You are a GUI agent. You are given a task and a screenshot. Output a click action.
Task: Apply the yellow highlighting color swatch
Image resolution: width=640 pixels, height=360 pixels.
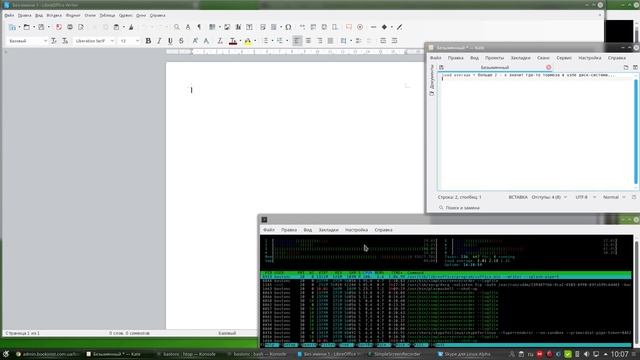(248, 41)
